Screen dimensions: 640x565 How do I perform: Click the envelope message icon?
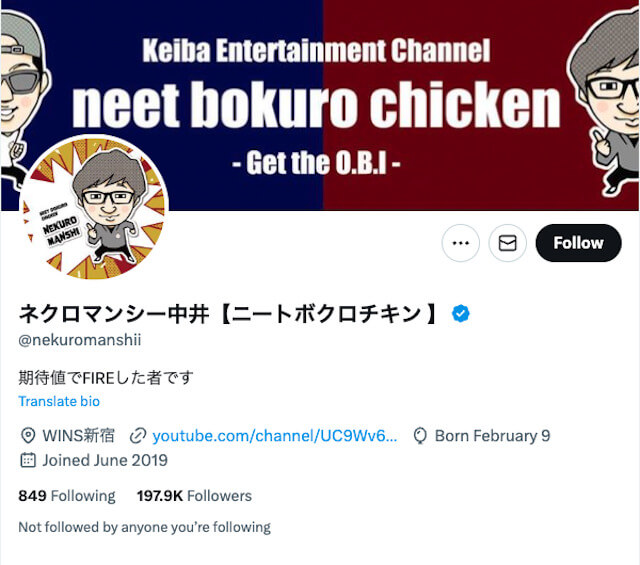click(507, 243)
